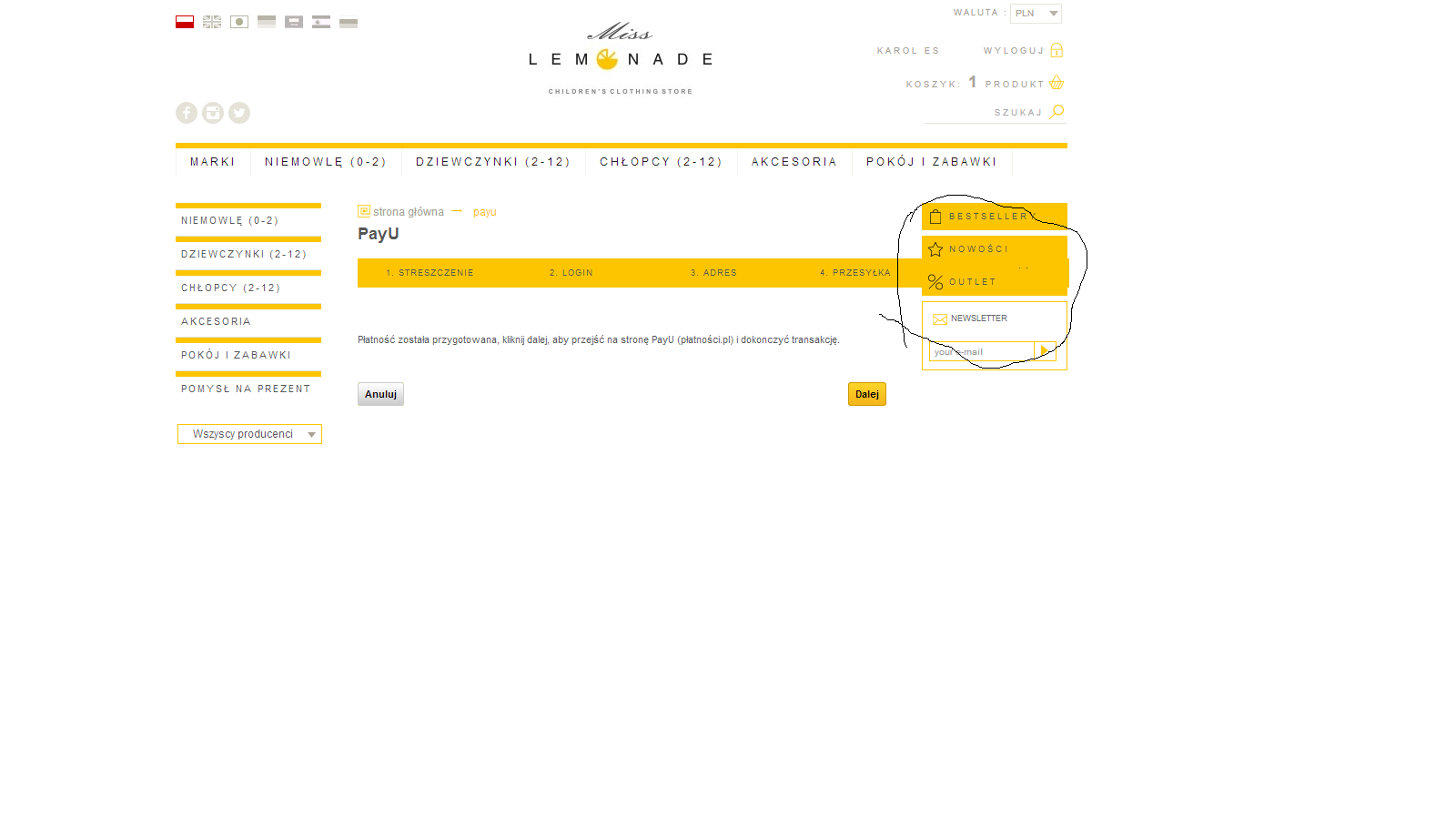1456x819 pixels.
Task: Switch language using the Japanese flag
Action: point(239,22)
